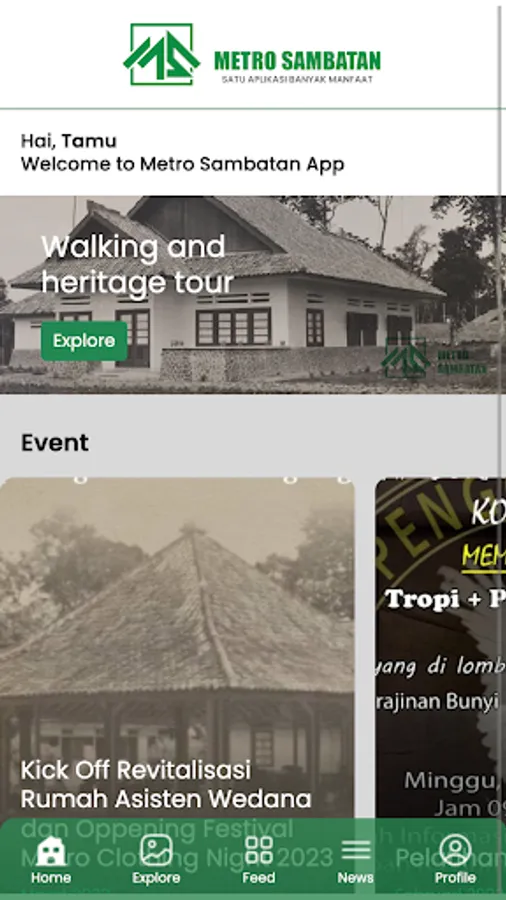Click the green Explore button on banner
Screen dimensions: 506x900
pos(84,341)
